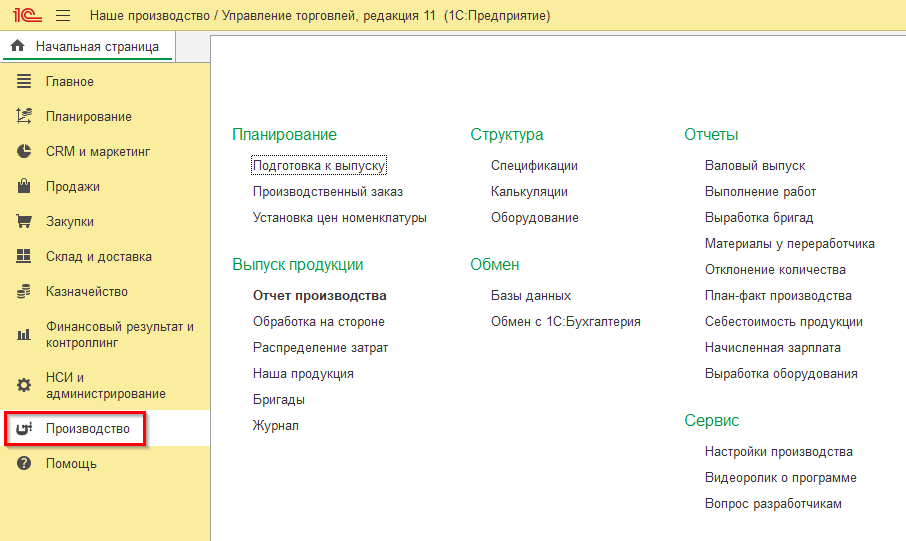Click the Планирование chart icon
This screenshot has width=906, height=541.
coord(25,117)
